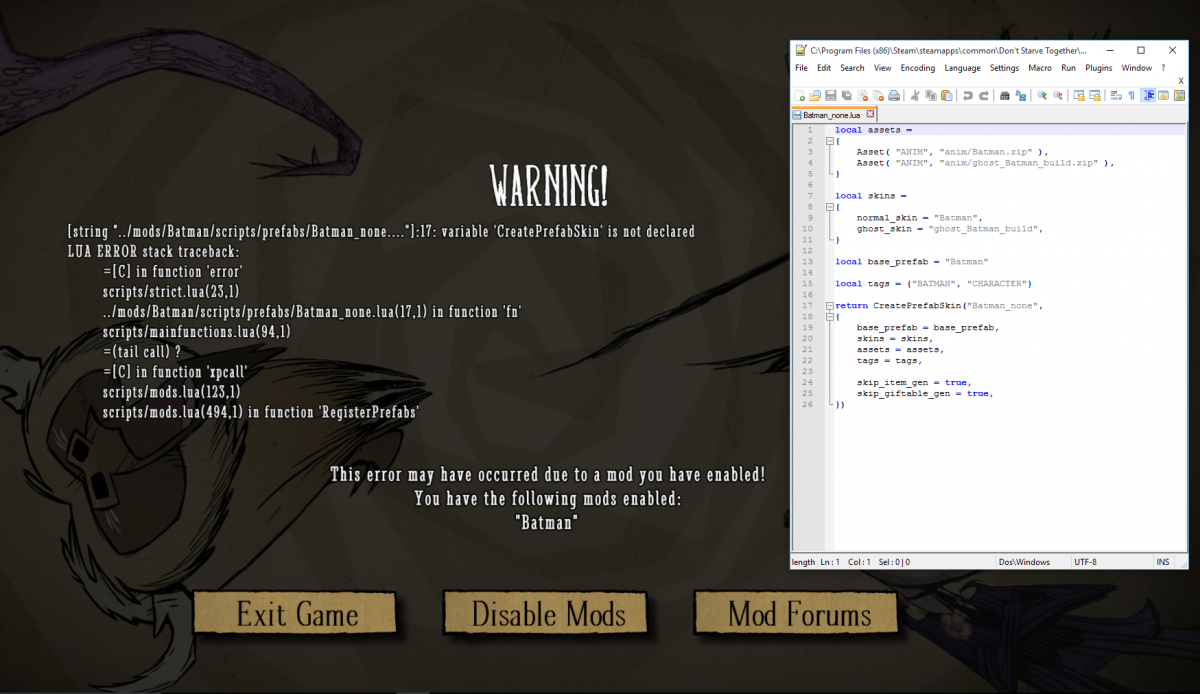Open the Plugins menu
Viewport: 1200px width, 694px height.
[1098, 68]
